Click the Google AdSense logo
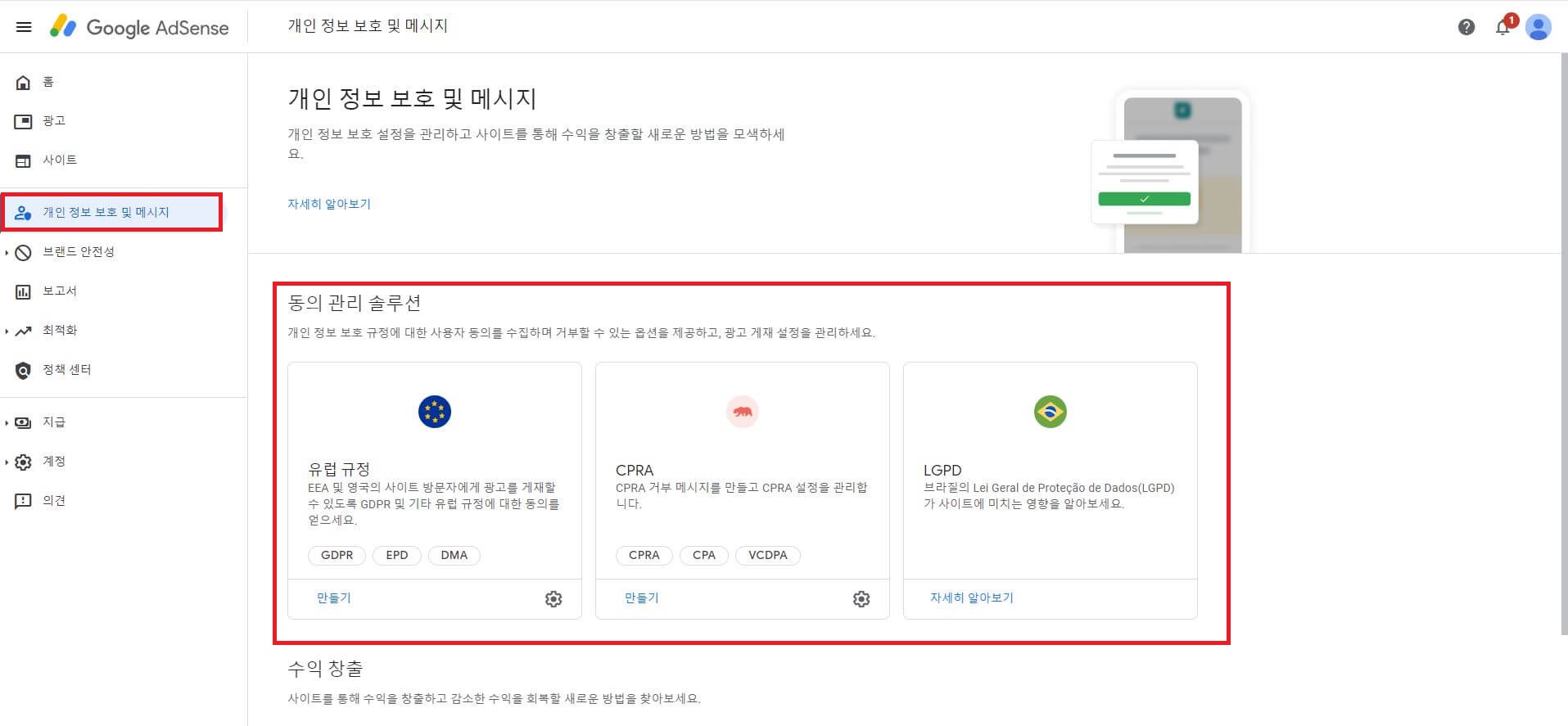 click(x=139, y=27)
